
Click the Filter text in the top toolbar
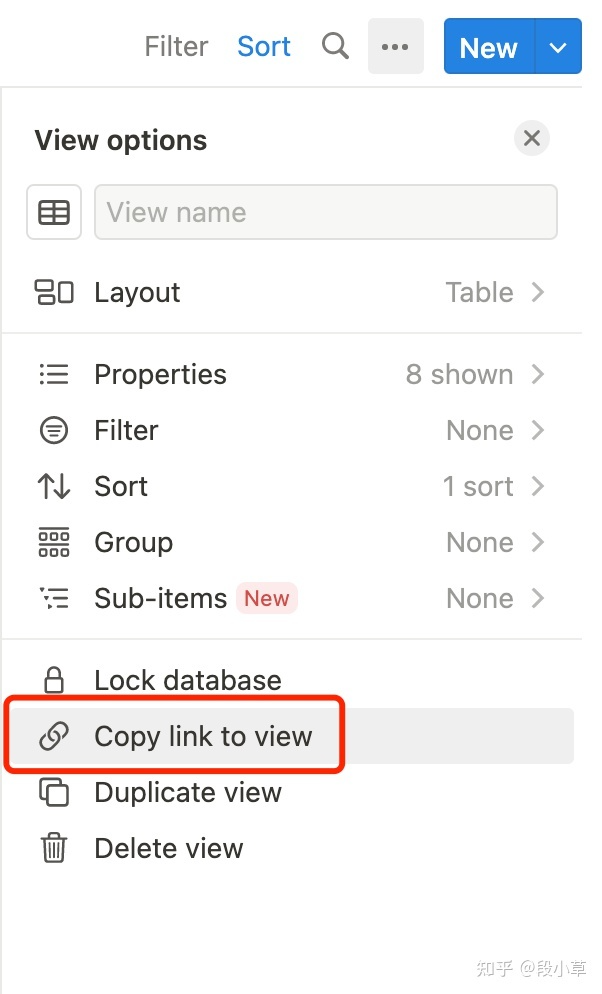pyautogui.click(x=176, y=46)
